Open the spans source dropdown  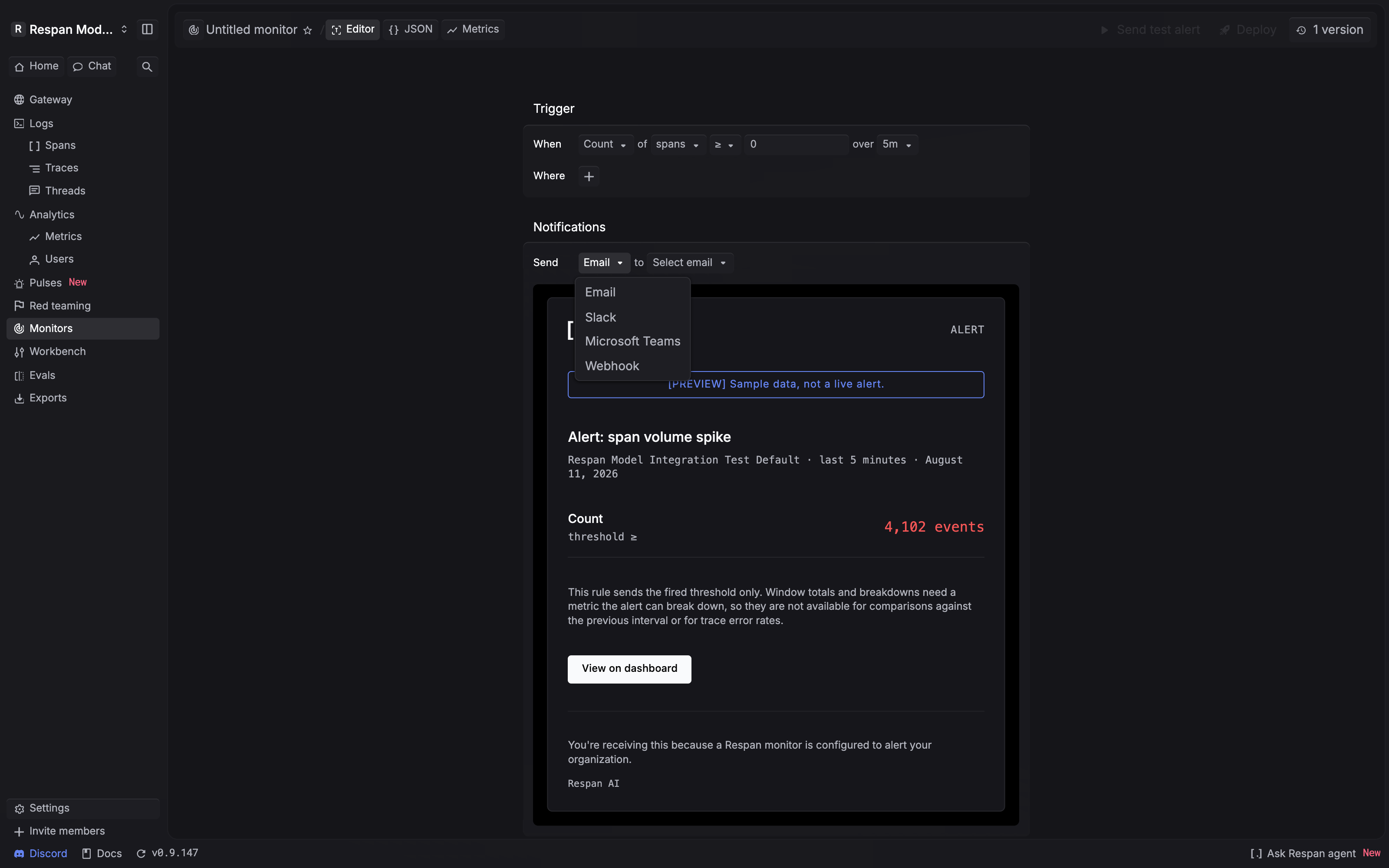(678, 145)
